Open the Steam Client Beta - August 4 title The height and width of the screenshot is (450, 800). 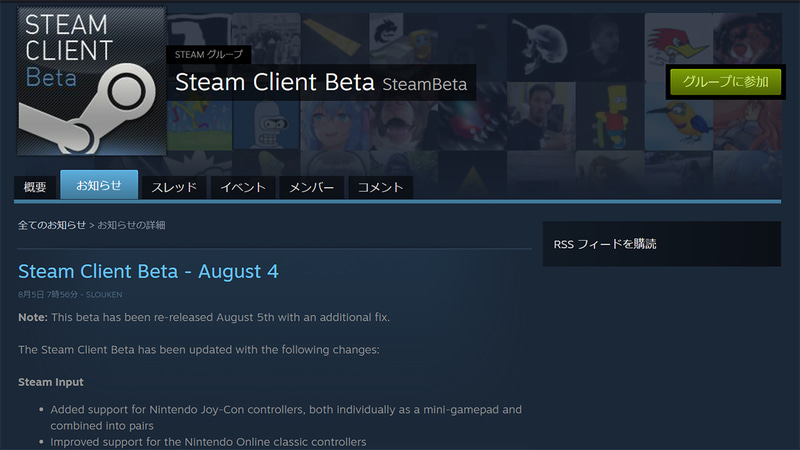tap(148, 271)
